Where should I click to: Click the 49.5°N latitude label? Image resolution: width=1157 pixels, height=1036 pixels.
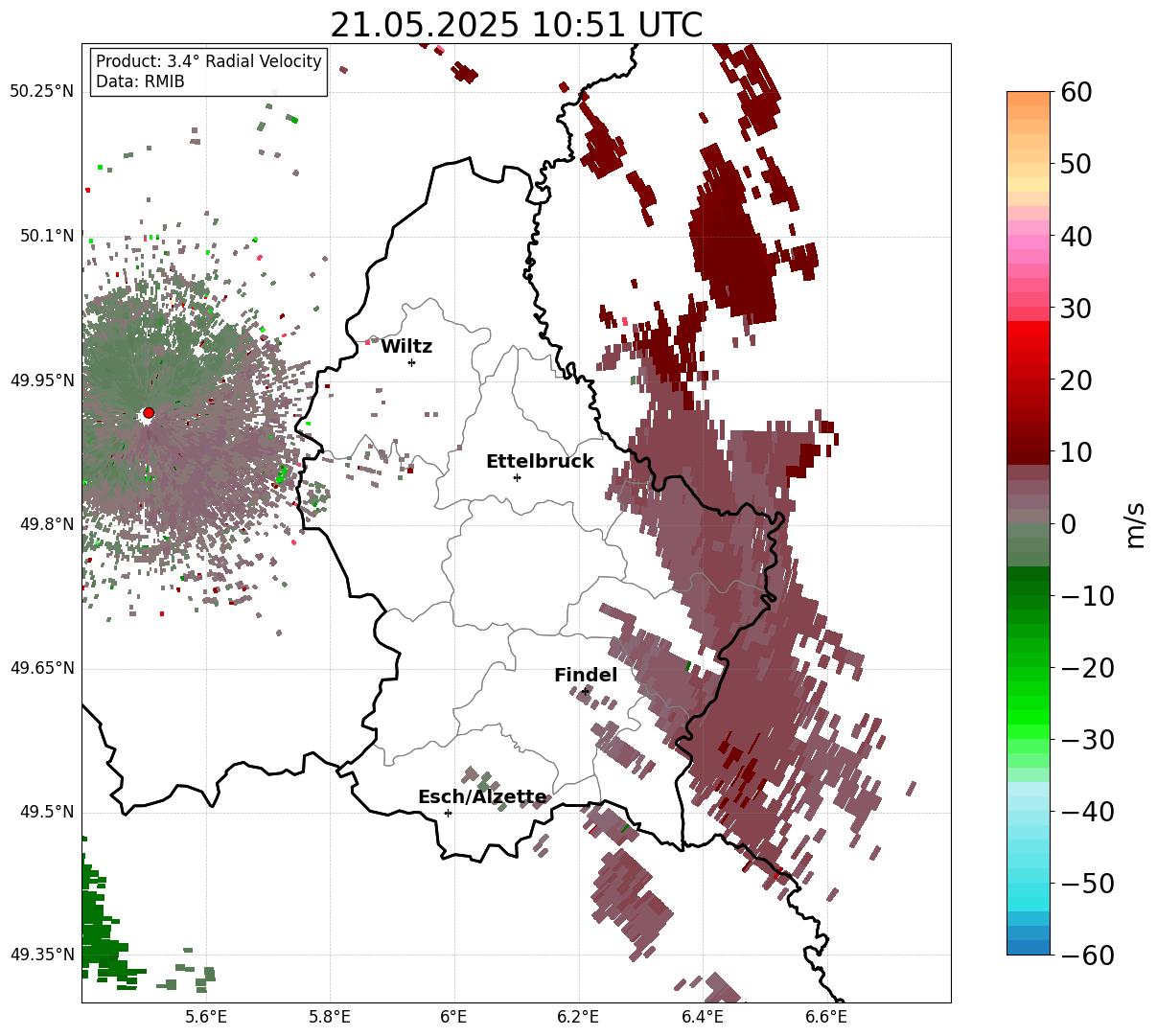tap(46, 813)
